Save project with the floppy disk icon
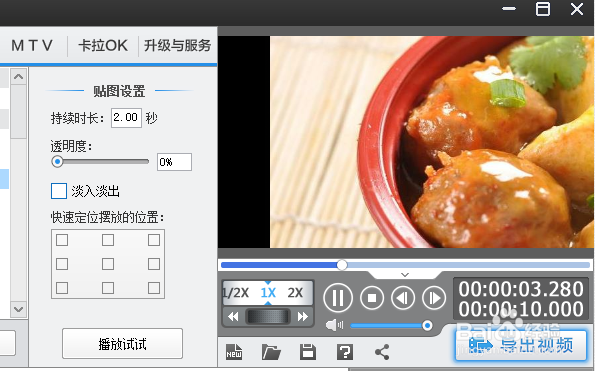Screen dimensions: 595x371 click(308, 352)
